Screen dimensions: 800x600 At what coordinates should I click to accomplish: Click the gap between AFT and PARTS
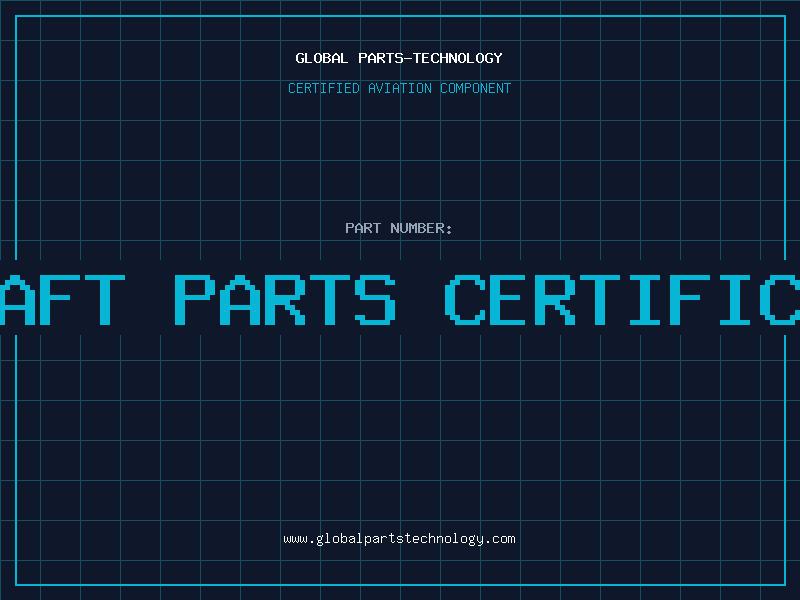pos(149,298)
